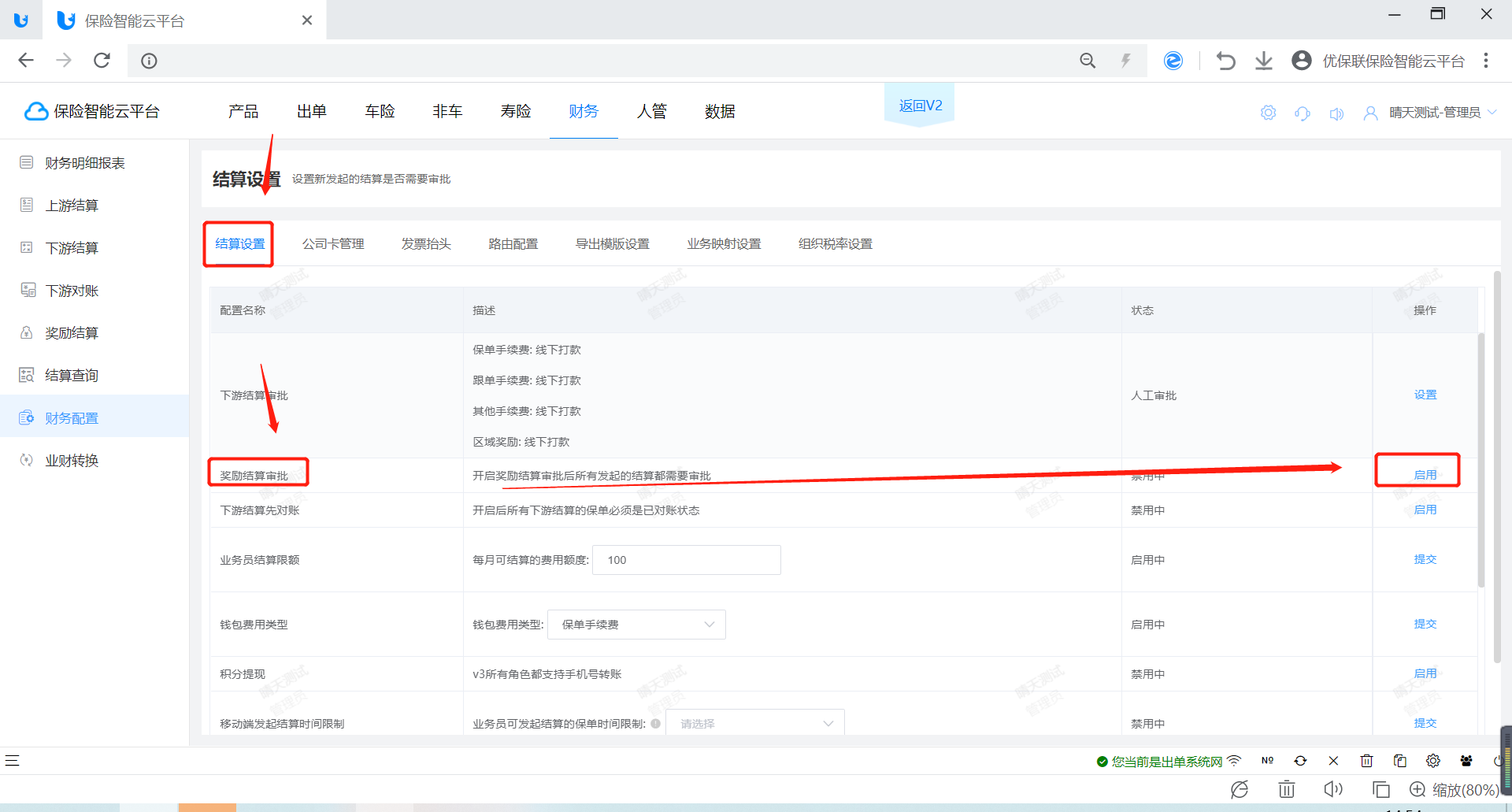Open the 钱包费用类型 dropdown showing 保单手续费
Image resolution: width=1512 pixels, height=812 pixels.
[x=636, y=625]
